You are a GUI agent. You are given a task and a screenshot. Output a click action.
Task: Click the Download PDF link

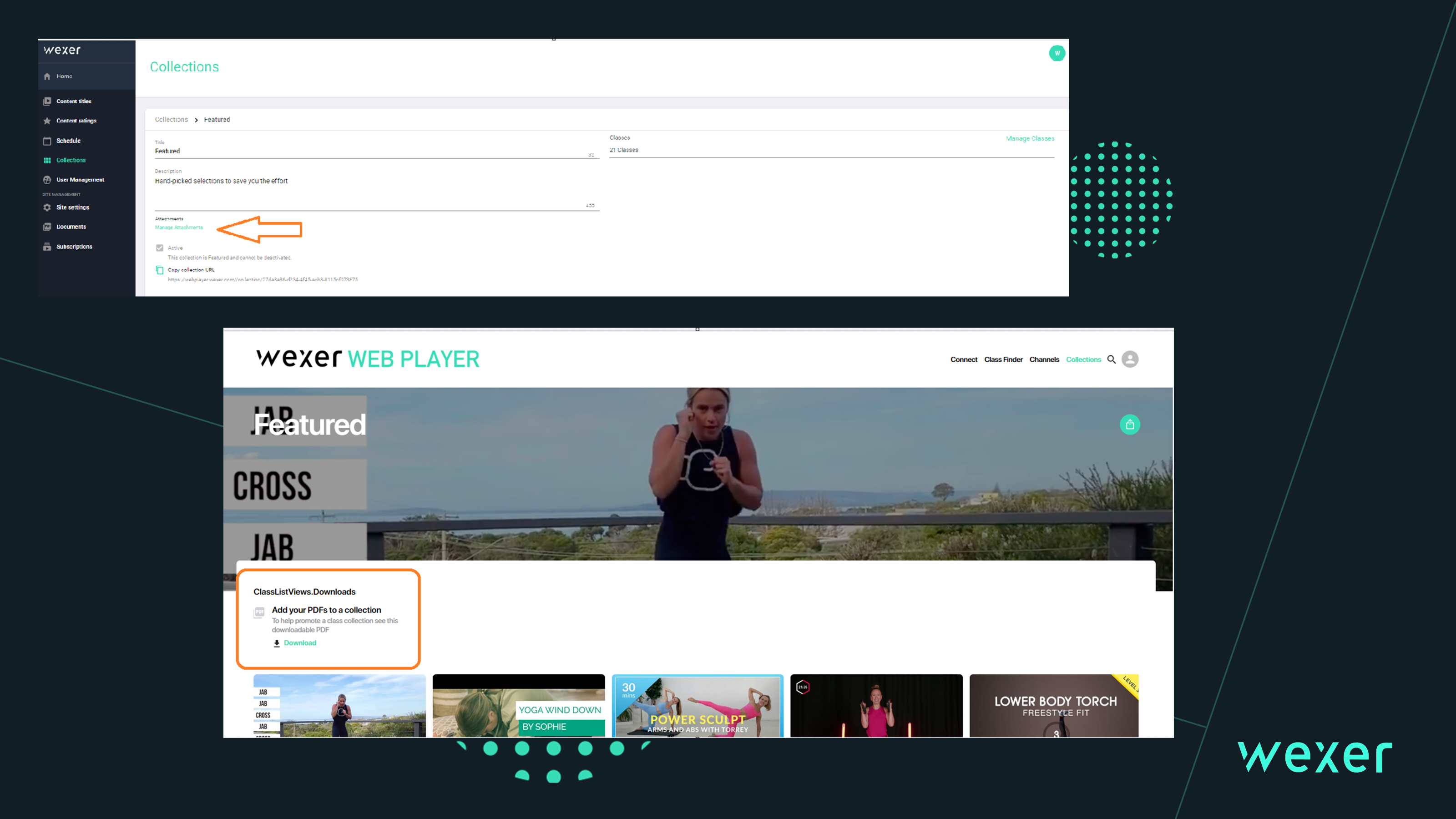tap(300, 643)
